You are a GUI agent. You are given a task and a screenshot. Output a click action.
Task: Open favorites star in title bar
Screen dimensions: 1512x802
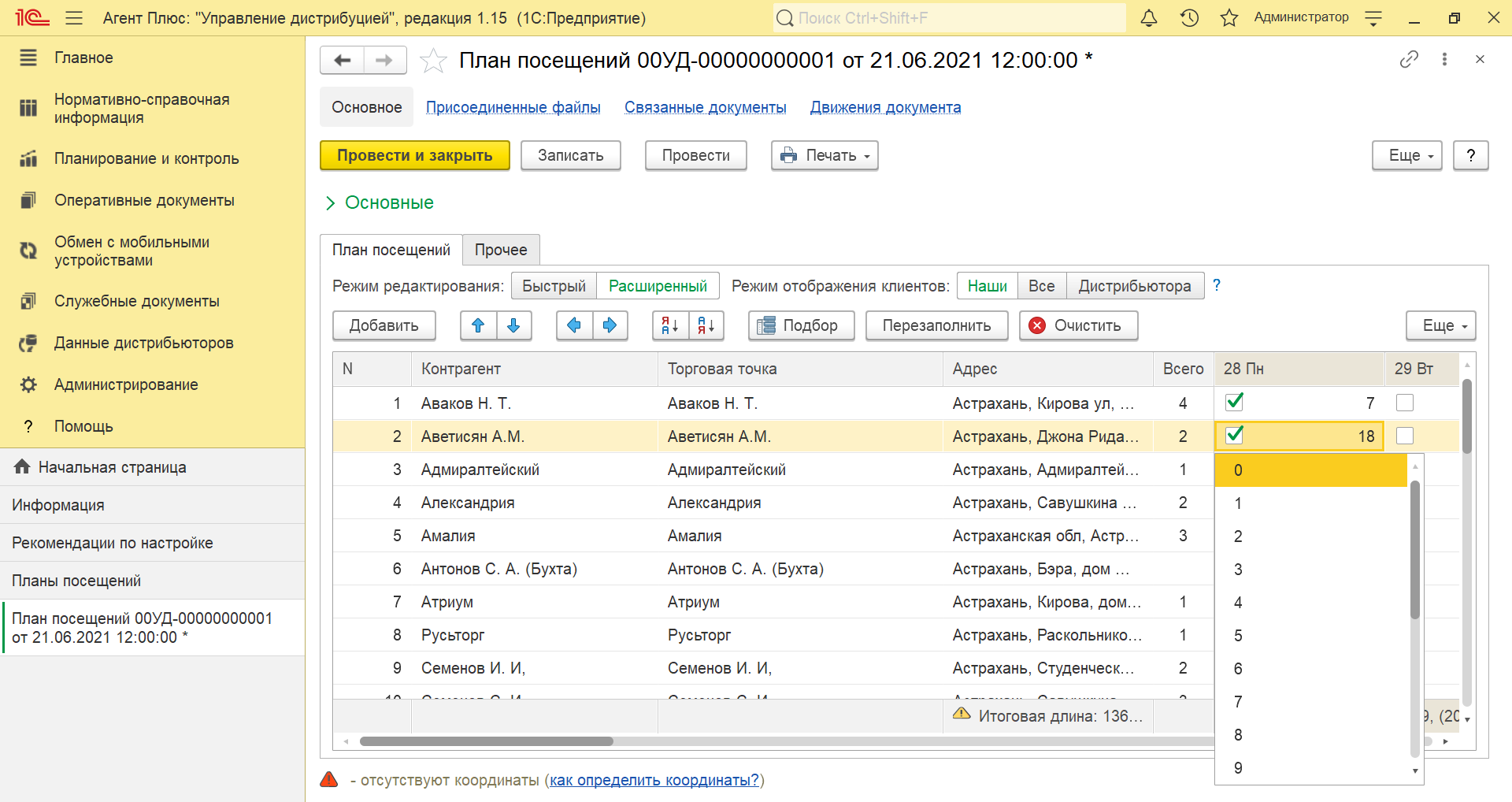1229,17
